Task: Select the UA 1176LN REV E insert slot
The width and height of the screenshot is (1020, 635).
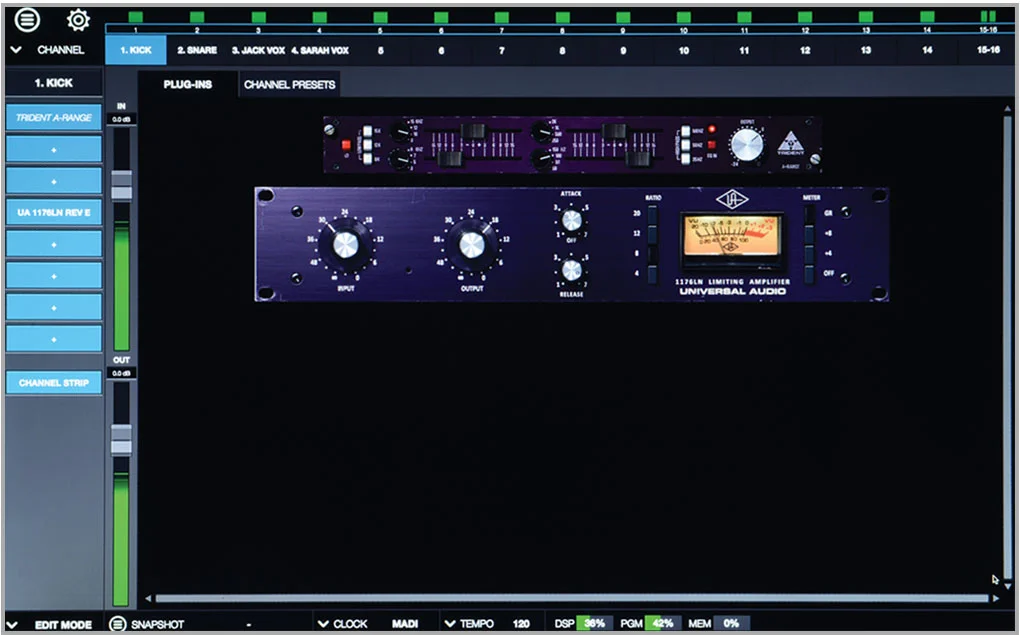Action: pyautogui.click(x=54, y=213)
